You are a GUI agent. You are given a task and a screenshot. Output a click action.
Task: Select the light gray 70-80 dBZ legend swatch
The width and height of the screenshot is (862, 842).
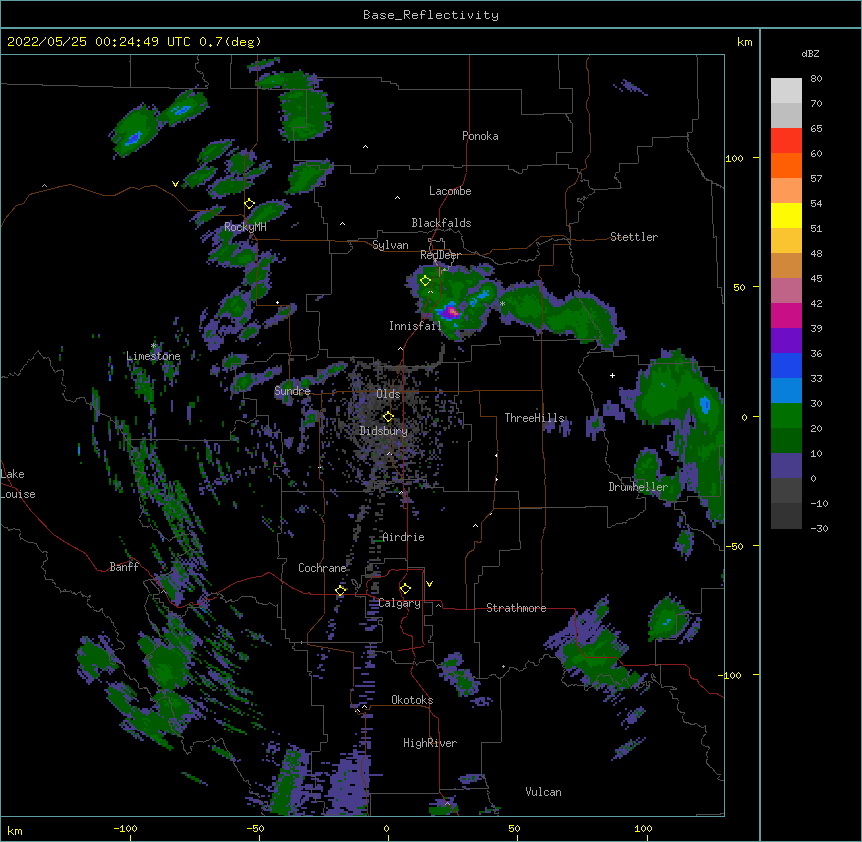[x=786, y=91]
